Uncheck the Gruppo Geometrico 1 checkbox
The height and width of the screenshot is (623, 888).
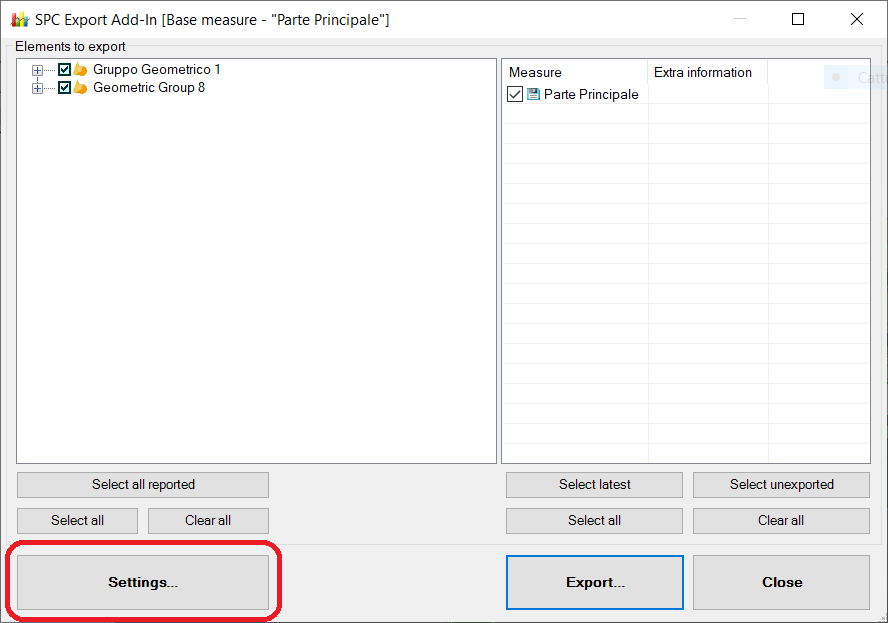pos(63,69)
